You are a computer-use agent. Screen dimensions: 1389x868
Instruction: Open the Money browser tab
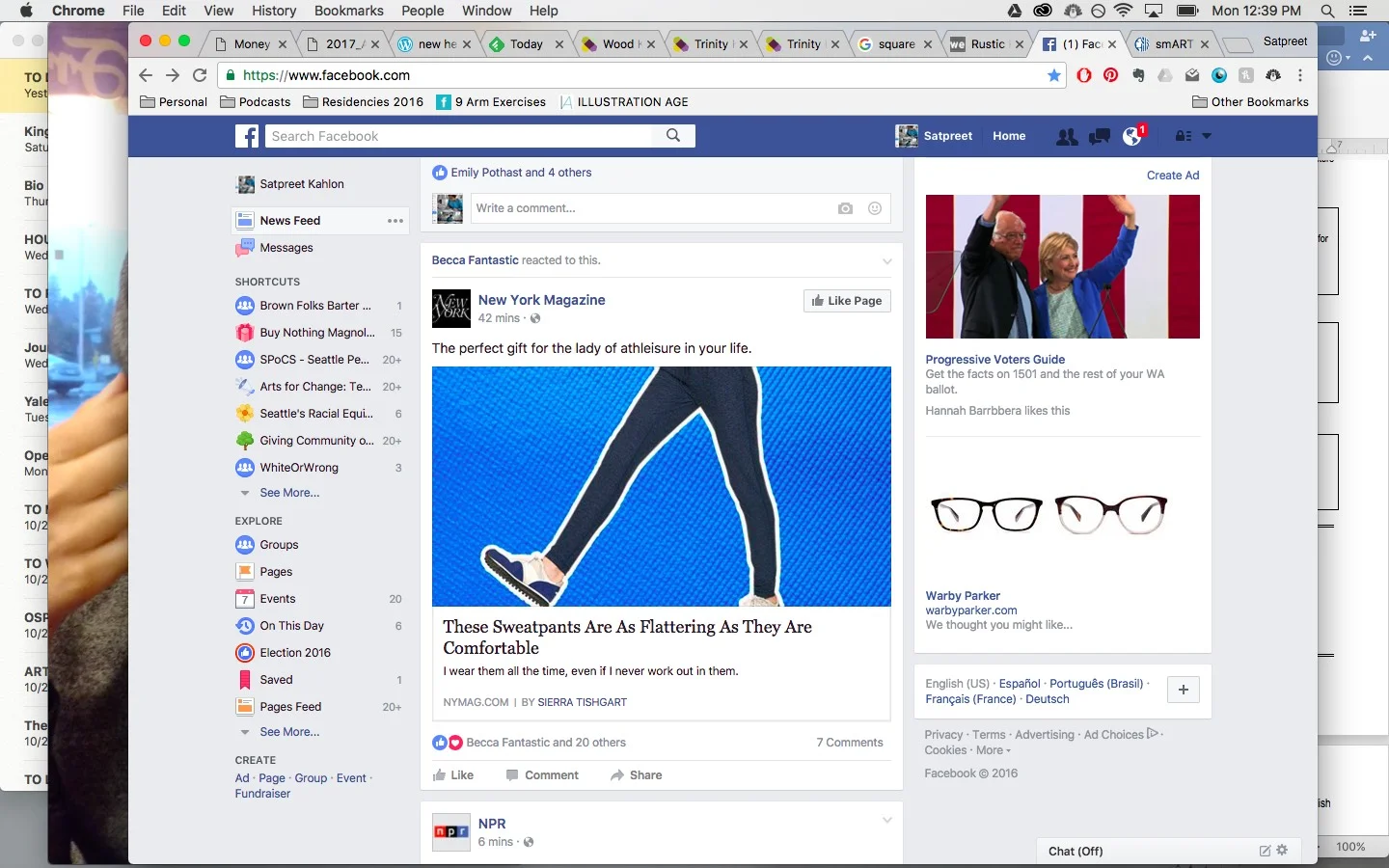[x=252, y=44]
